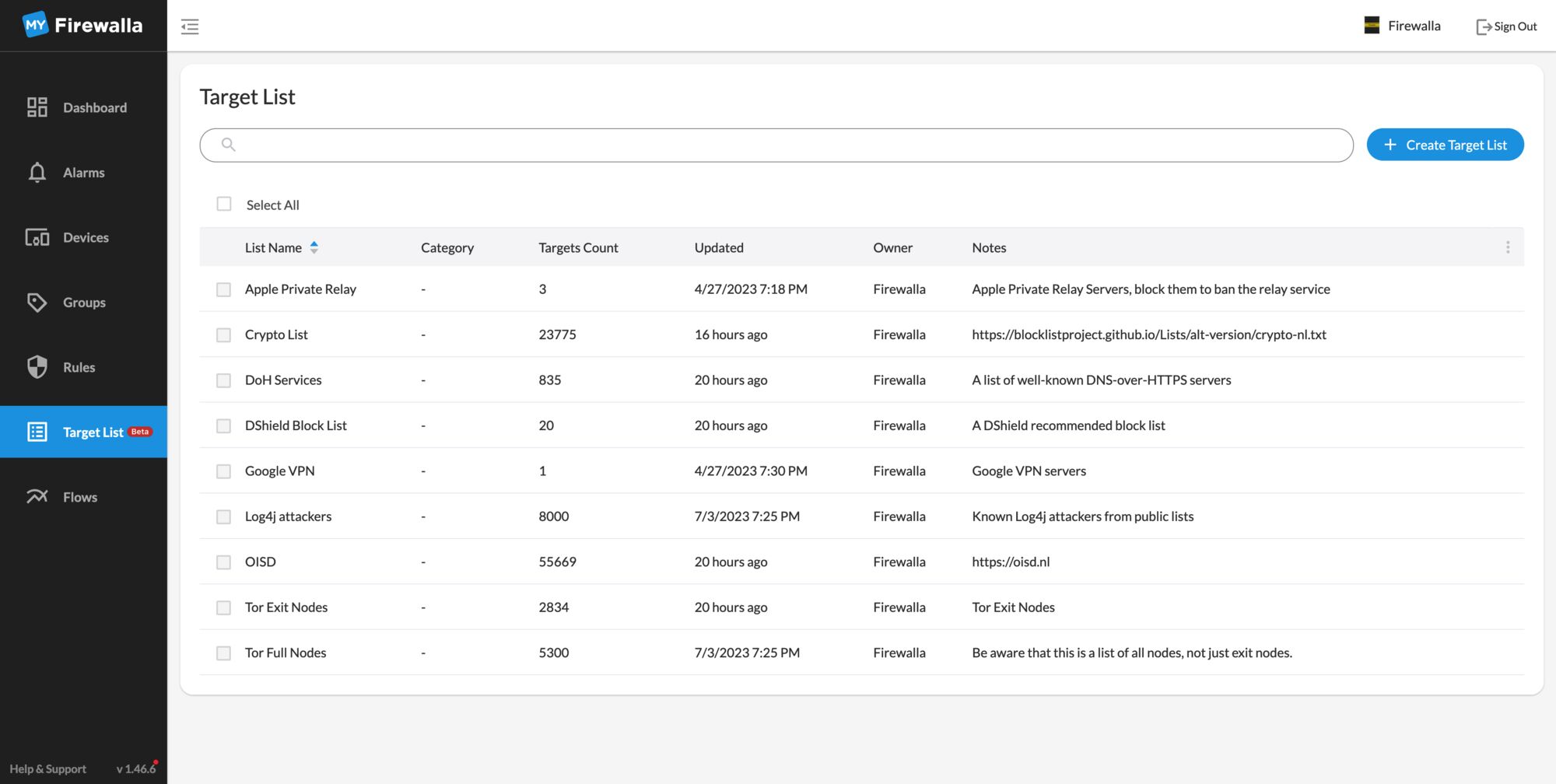Open Devices in the sidebar
The height and width of the screenshot is (784, 1556).
pos(83,237)
